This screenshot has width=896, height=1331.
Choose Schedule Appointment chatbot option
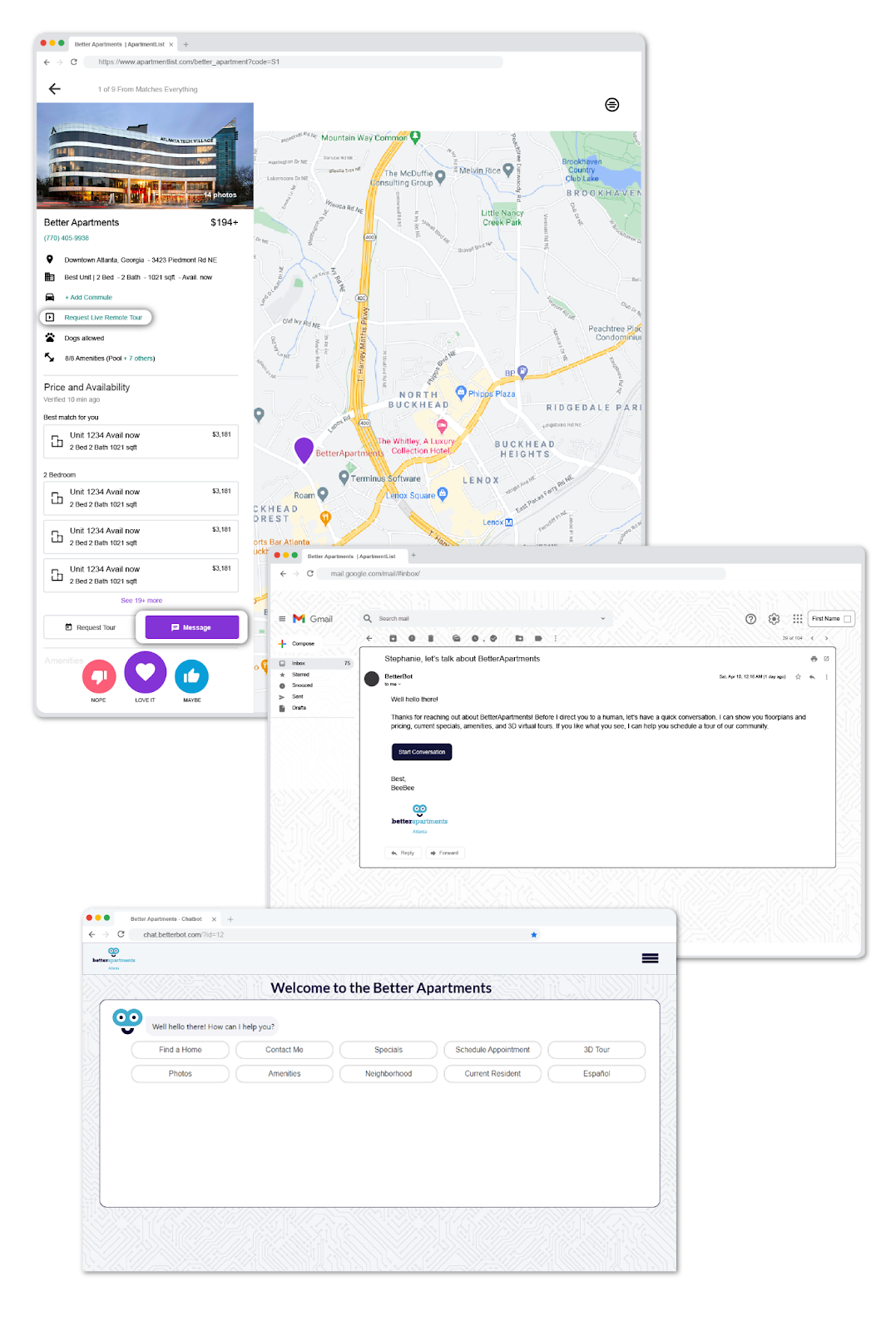click(493, 1050)
